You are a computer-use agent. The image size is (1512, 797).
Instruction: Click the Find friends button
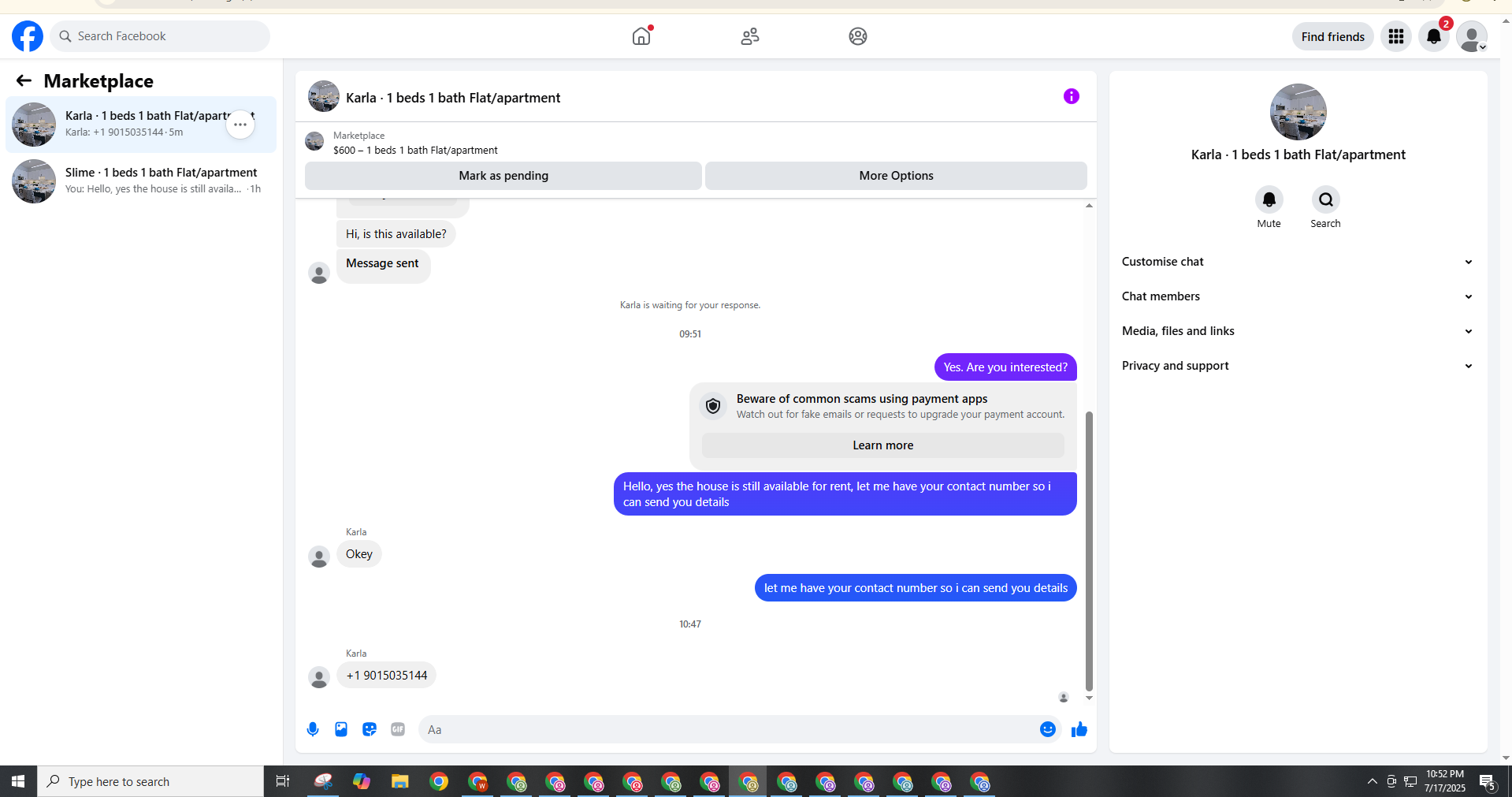coord(1332,36)
